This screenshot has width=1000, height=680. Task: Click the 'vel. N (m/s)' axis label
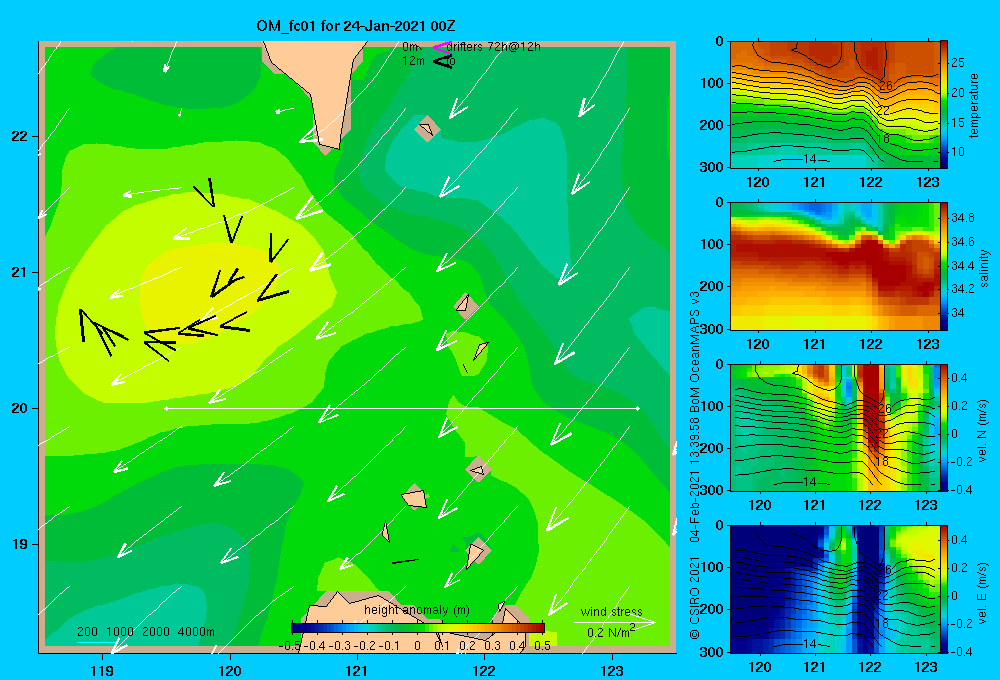983,431
